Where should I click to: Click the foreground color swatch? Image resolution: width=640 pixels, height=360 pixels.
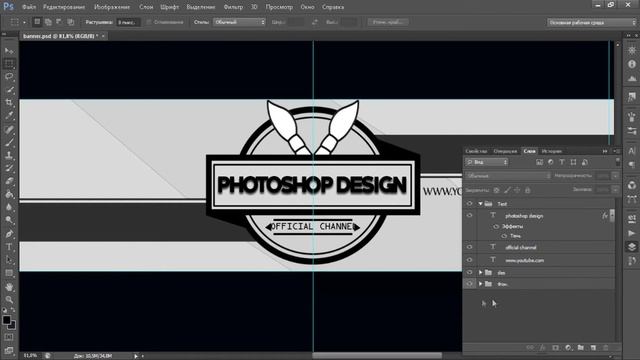point(7,320)
